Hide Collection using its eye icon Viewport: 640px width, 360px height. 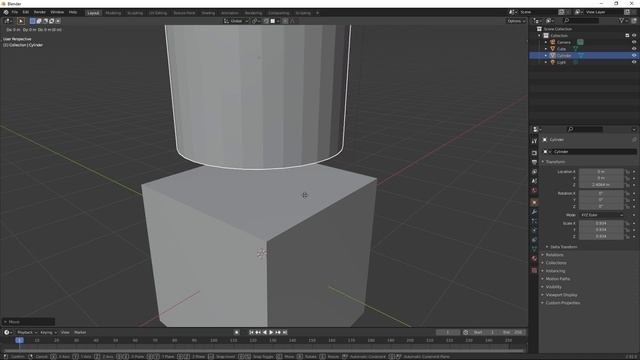coord(634,36)
